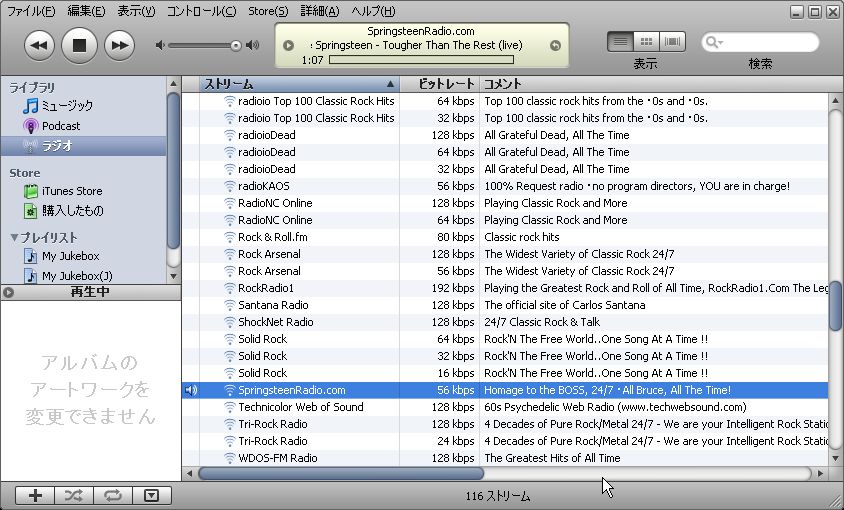The image size is (844, 510).
Task: Click the stream list vertical scrollbar thumb
Action: tap(835, 305)
